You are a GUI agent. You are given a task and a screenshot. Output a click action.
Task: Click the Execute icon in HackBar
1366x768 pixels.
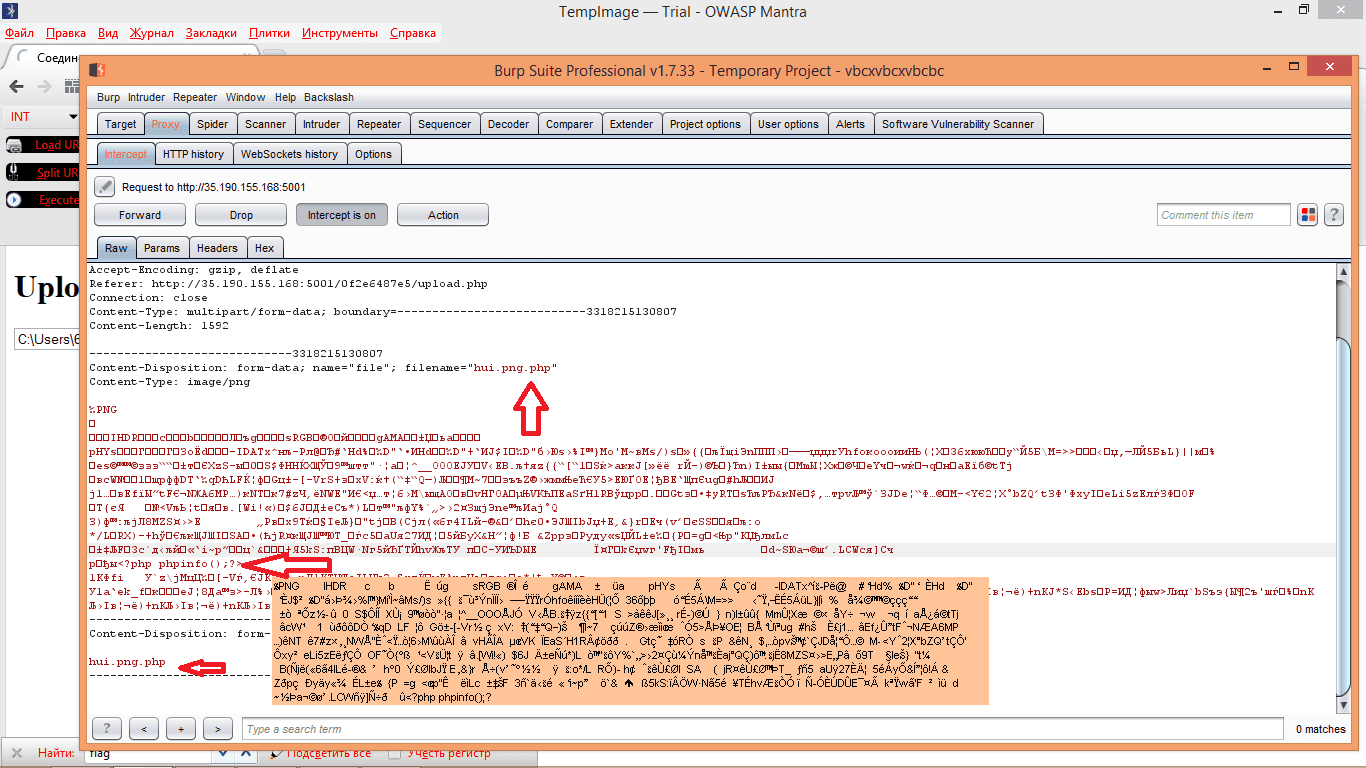pos(14,199)
